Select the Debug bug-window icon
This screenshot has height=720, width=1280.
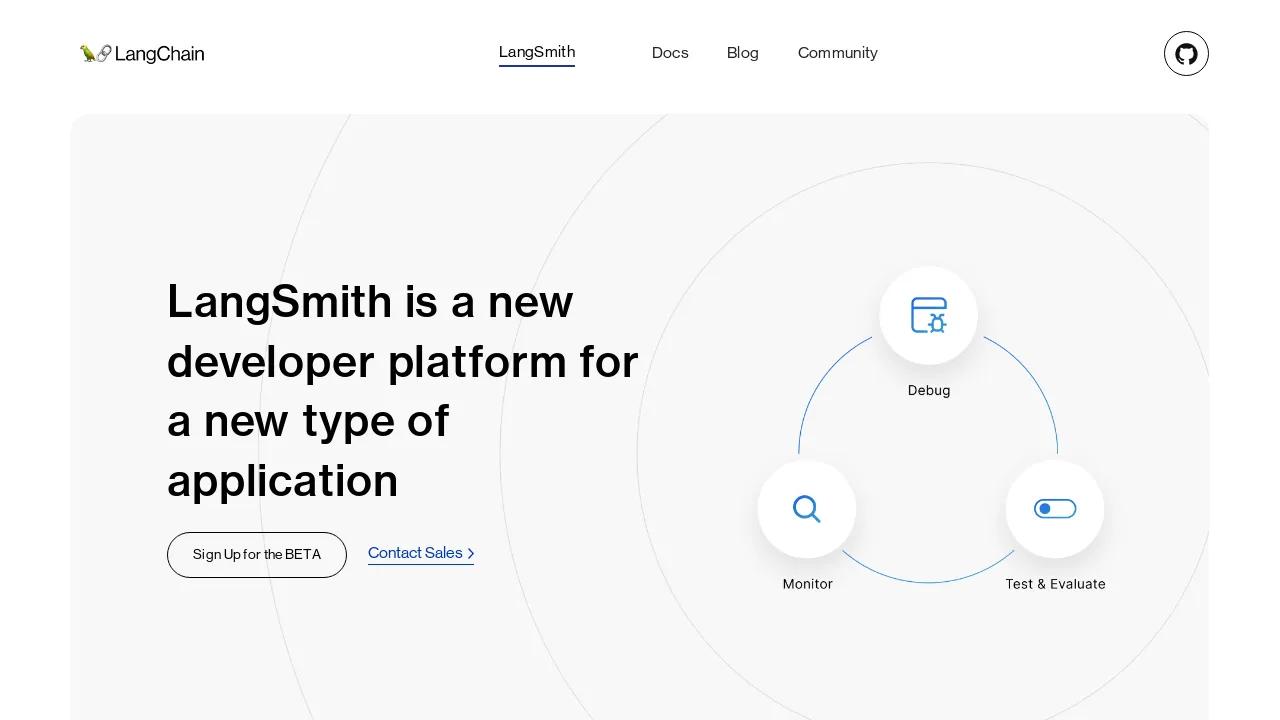[x=929, y=315]
